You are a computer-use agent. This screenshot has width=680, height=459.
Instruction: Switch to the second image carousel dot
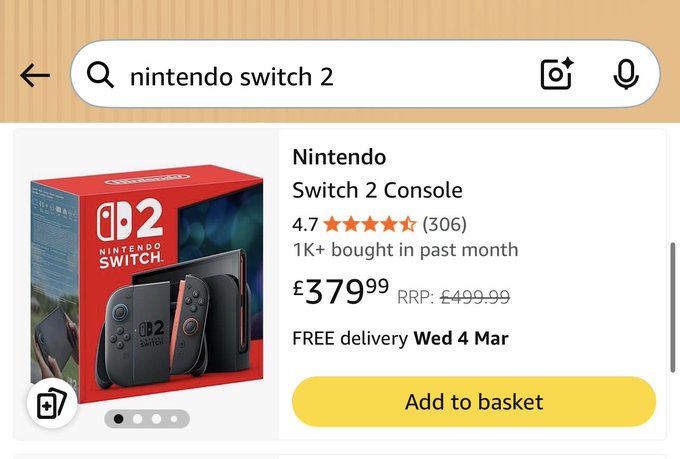coord(137,419)
